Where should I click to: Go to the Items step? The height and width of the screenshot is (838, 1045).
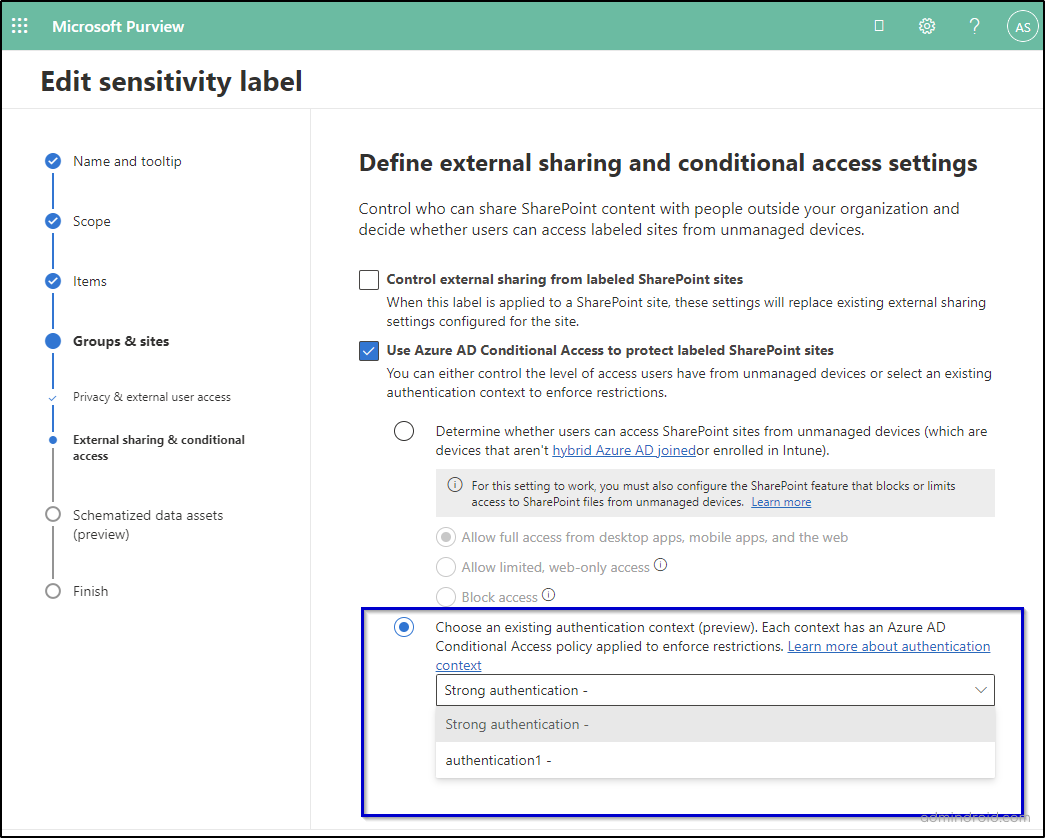click(x=89, y=281)
